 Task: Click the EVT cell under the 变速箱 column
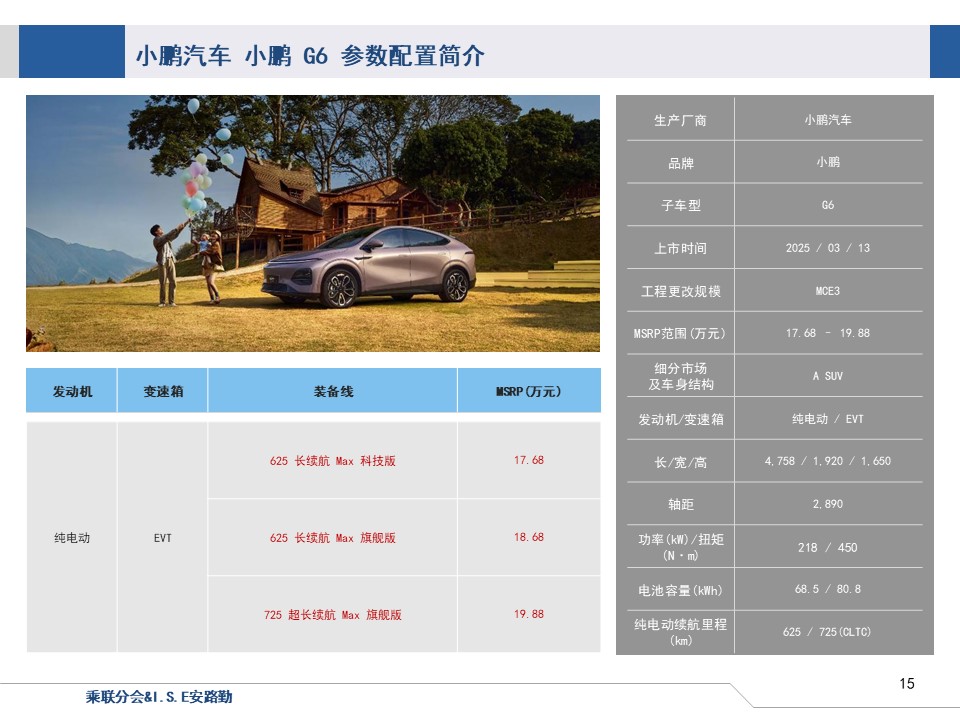163,538
